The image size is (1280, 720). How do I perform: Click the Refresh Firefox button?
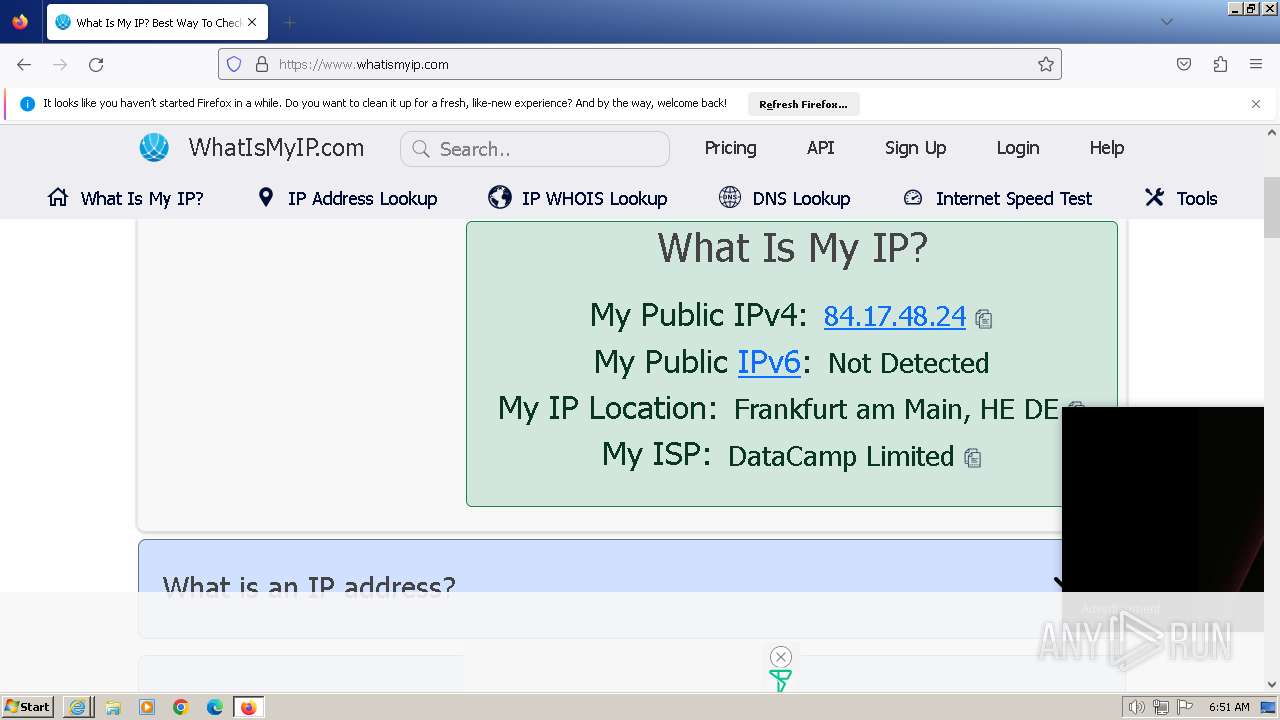coord(803,104)
